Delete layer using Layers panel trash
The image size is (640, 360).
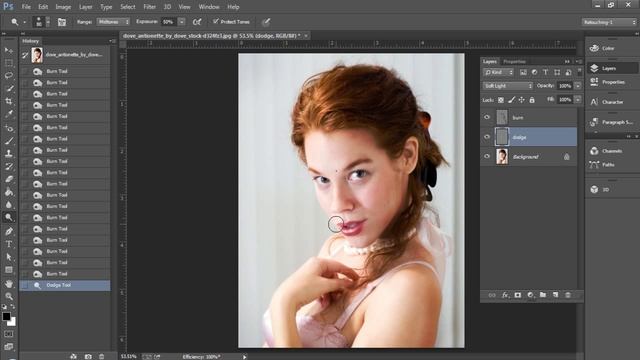pos(568,295)
